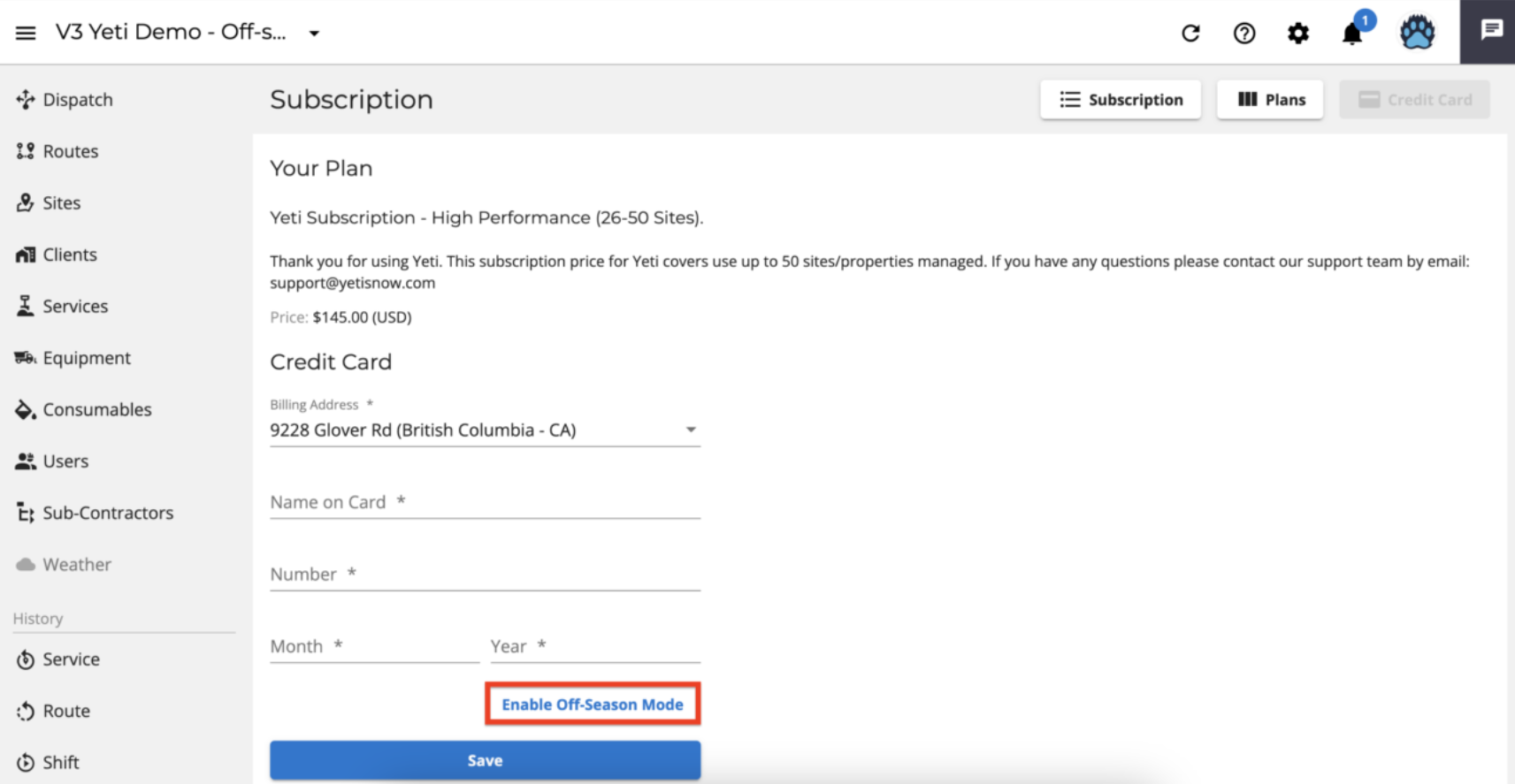The height and width of the screenshot is (784, 1515).
Task: Click the blue Save button
Action: tap(485, 760)
